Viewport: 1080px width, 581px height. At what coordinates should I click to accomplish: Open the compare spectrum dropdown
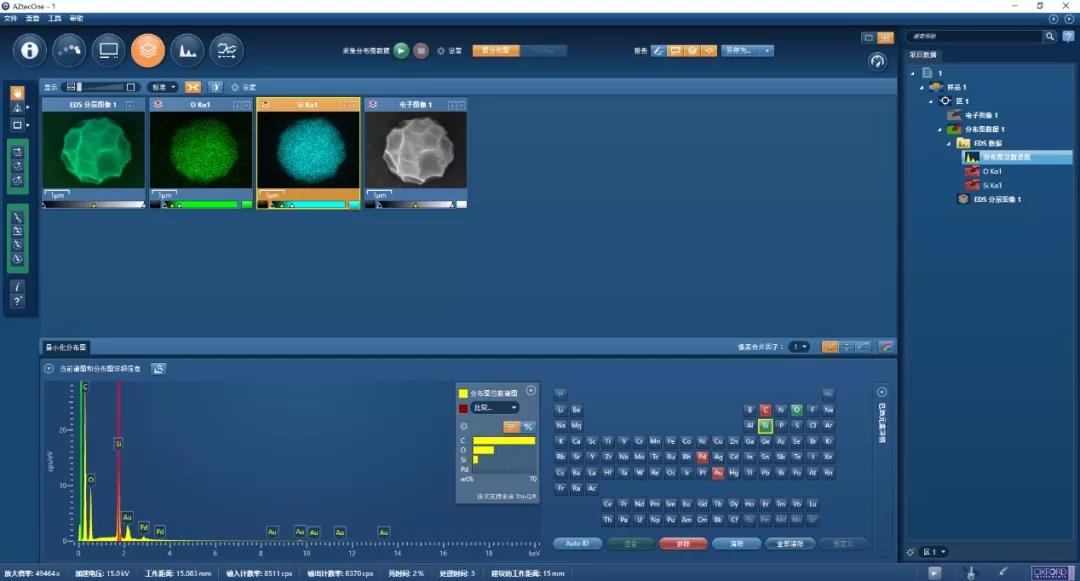tap(495, 408)
